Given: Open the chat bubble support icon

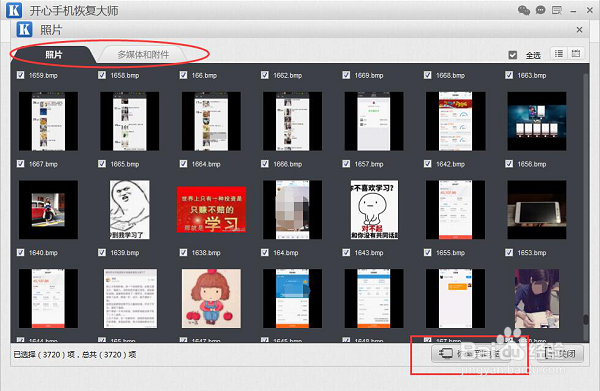Looking at the screenshot, I should tap(540, 10).
